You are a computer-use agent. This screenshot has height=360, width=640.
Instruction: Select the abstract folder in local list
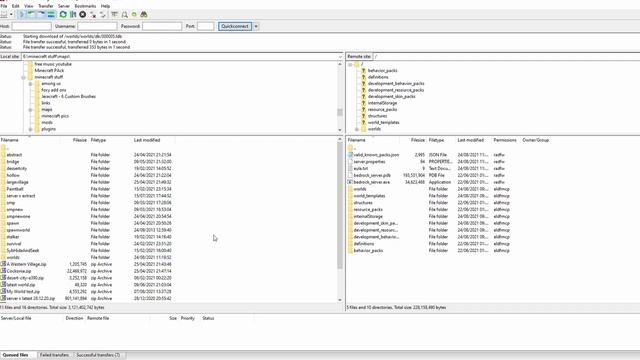pyautogui.click(x=14, y=155)
